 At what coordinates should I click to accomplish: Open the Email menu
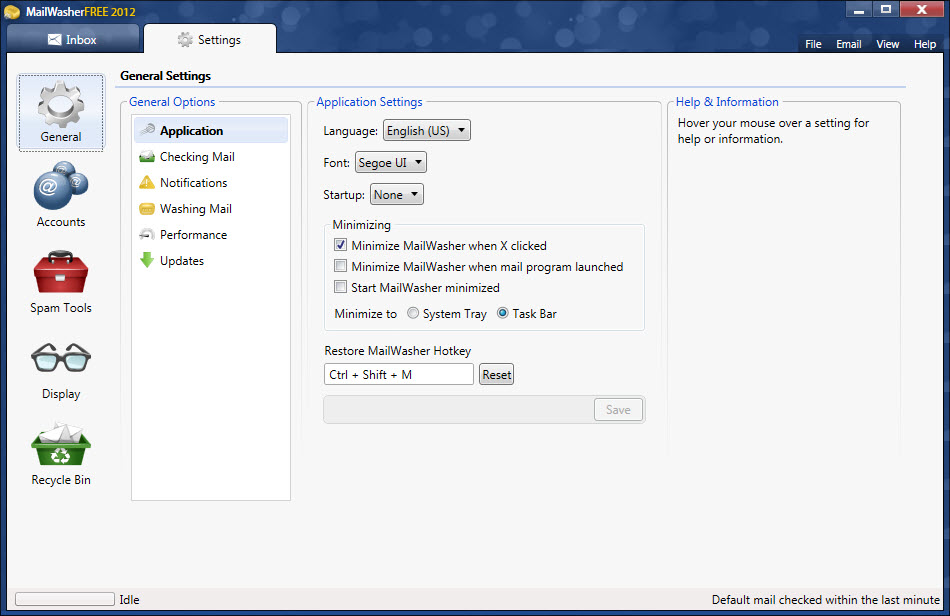click(848, 44)
